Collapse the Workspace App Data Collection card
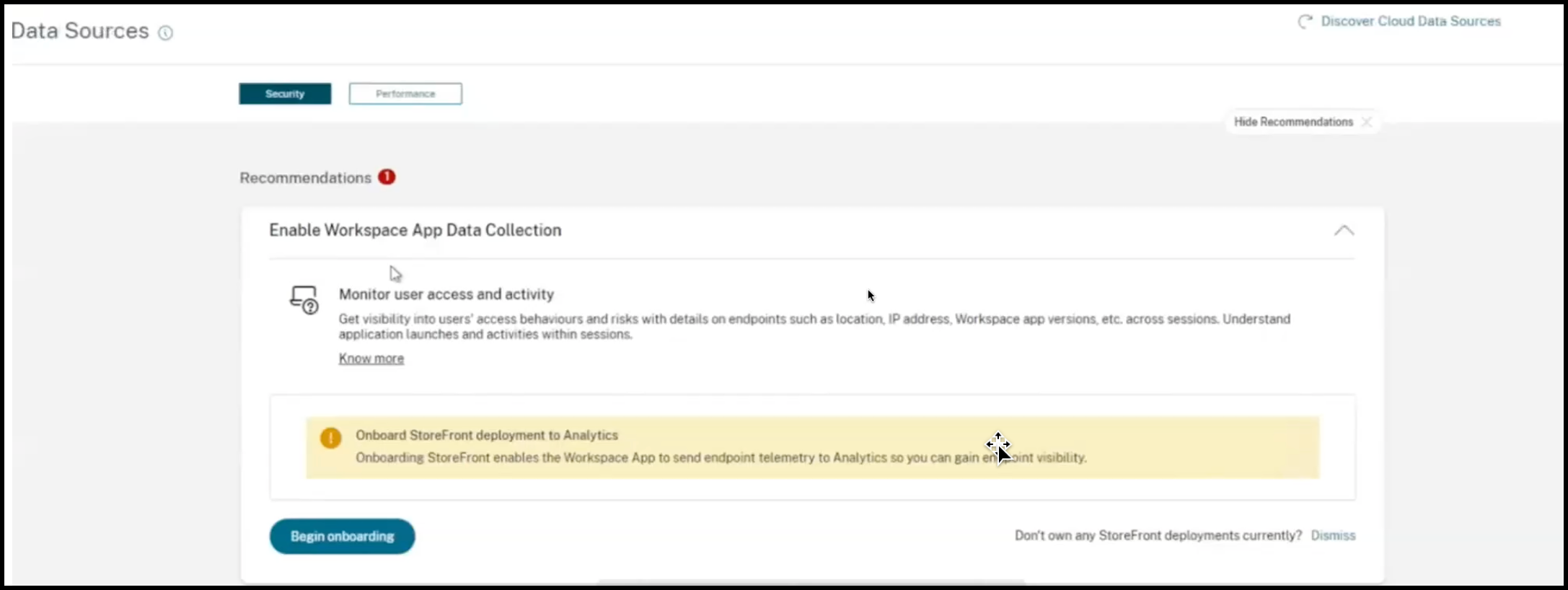The image size is (1568, 590). [1344, 231]
